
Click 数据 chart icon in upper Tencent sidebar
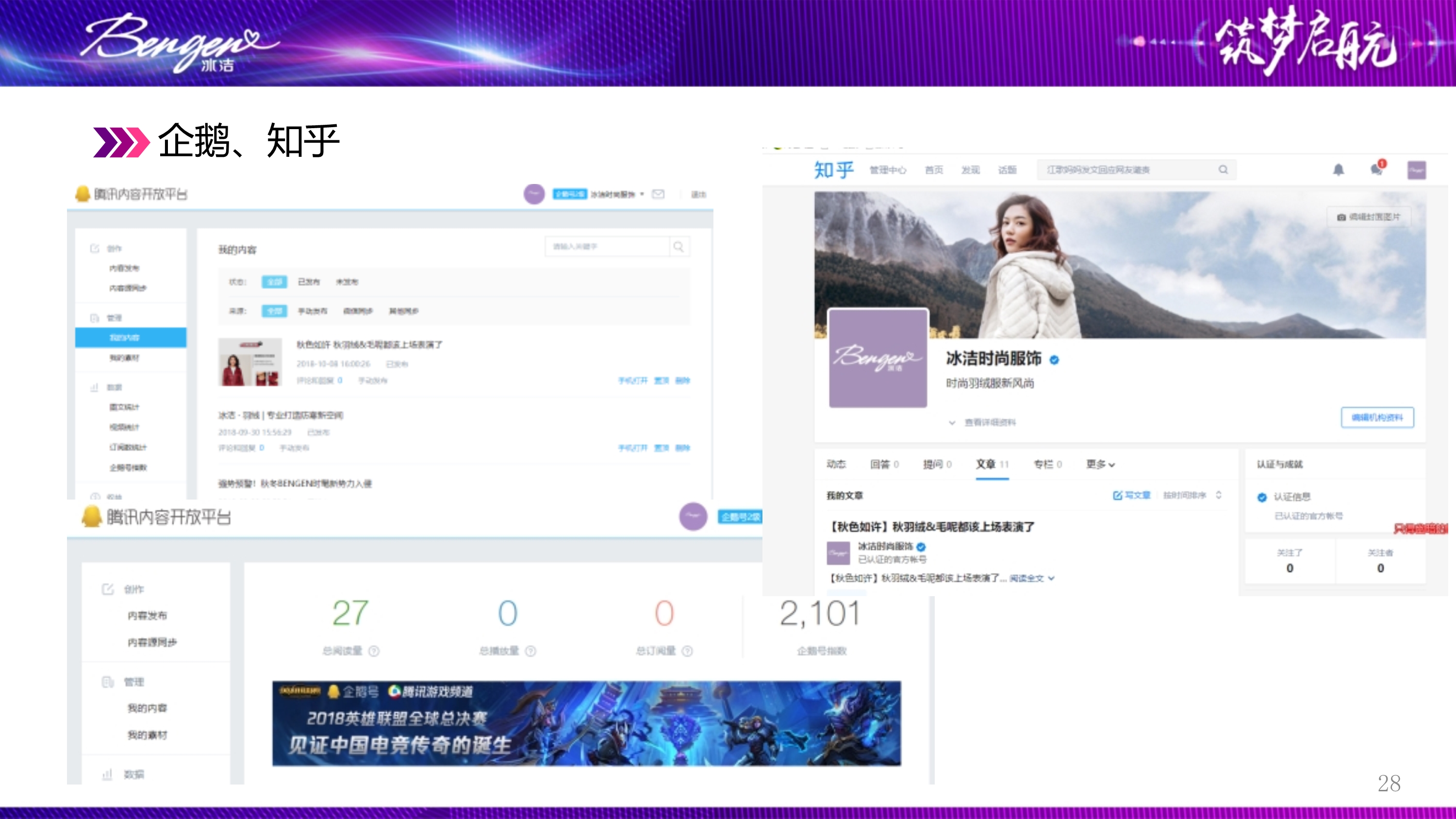(94, 387)
